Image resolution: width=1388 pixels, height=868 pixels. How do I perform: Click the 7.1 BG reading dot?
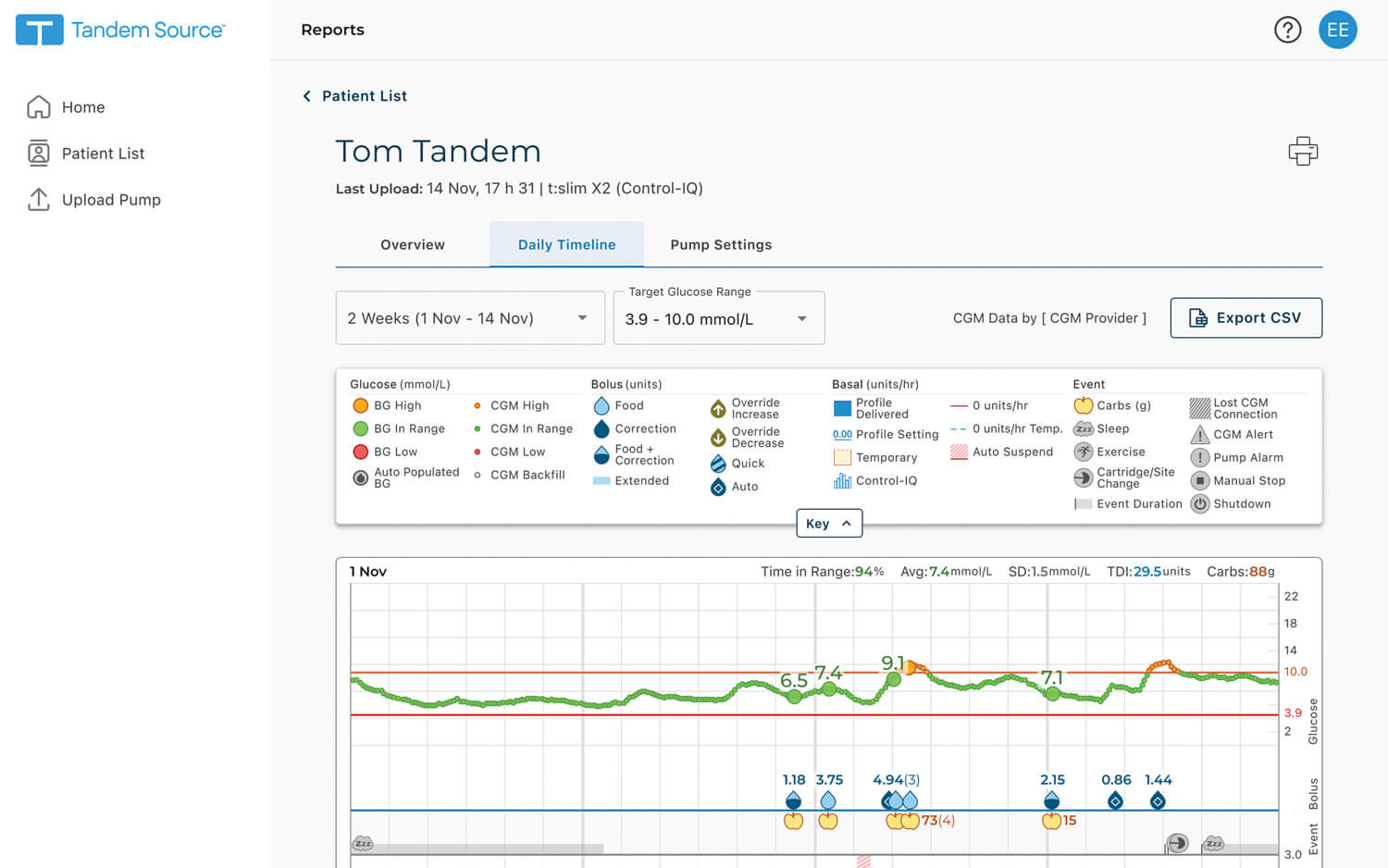tap(1052, 693)
